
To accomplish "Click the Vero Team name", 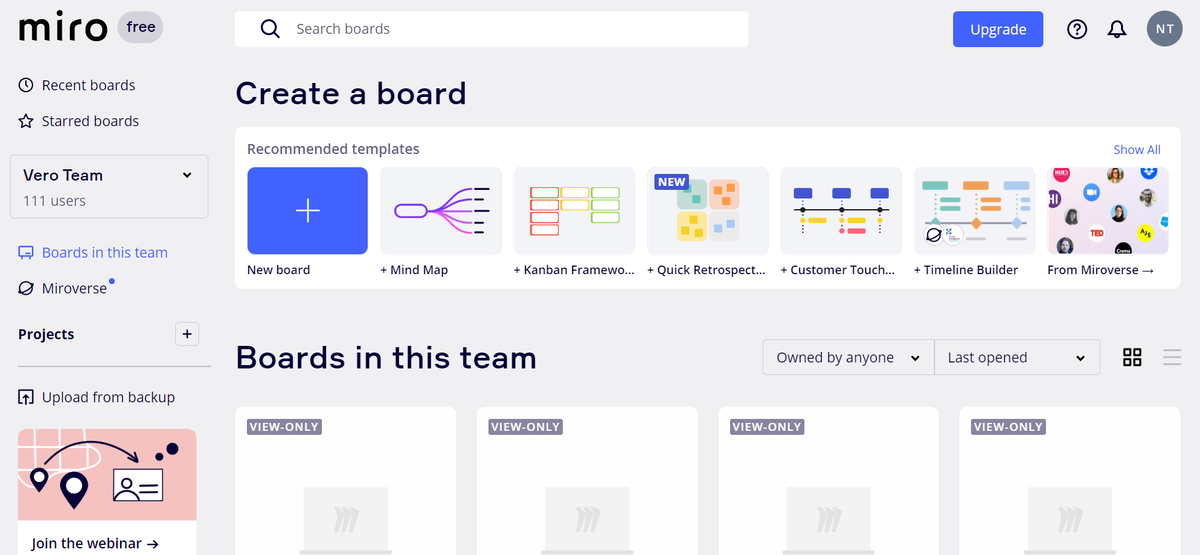I will click(x=63, y=175).
